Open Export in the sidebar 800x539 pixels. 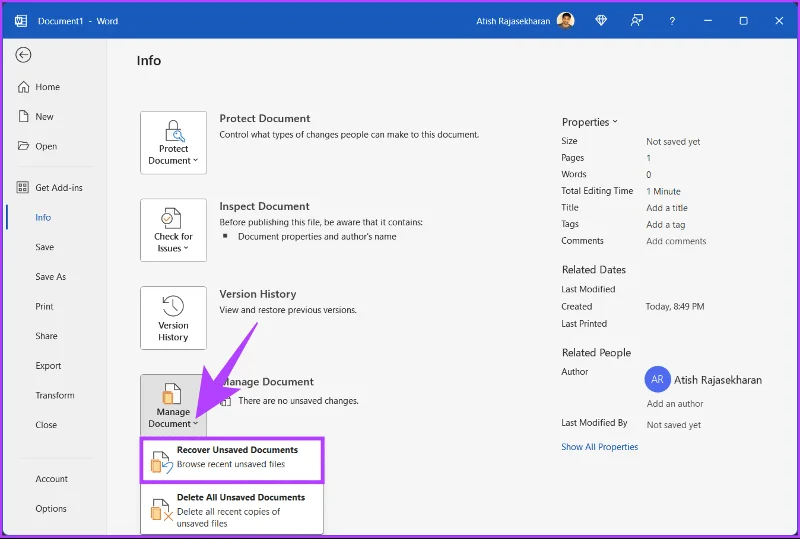pyautogui.click(x=48, y=365)
